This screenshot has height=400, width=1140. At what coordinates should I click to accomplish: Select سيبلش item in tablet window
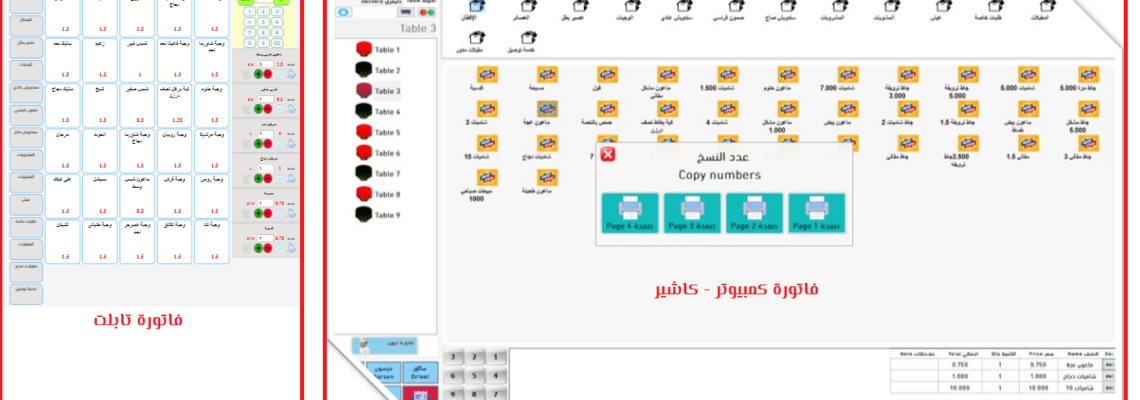pyautogui.click(x=100, y=195)
